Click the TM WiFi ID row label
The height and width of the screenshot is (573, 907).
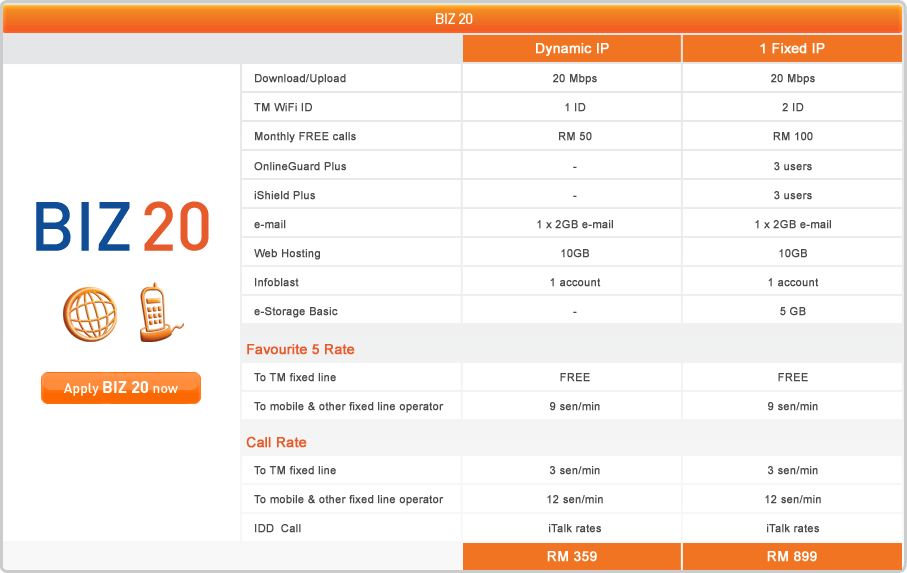click(283, 108)
